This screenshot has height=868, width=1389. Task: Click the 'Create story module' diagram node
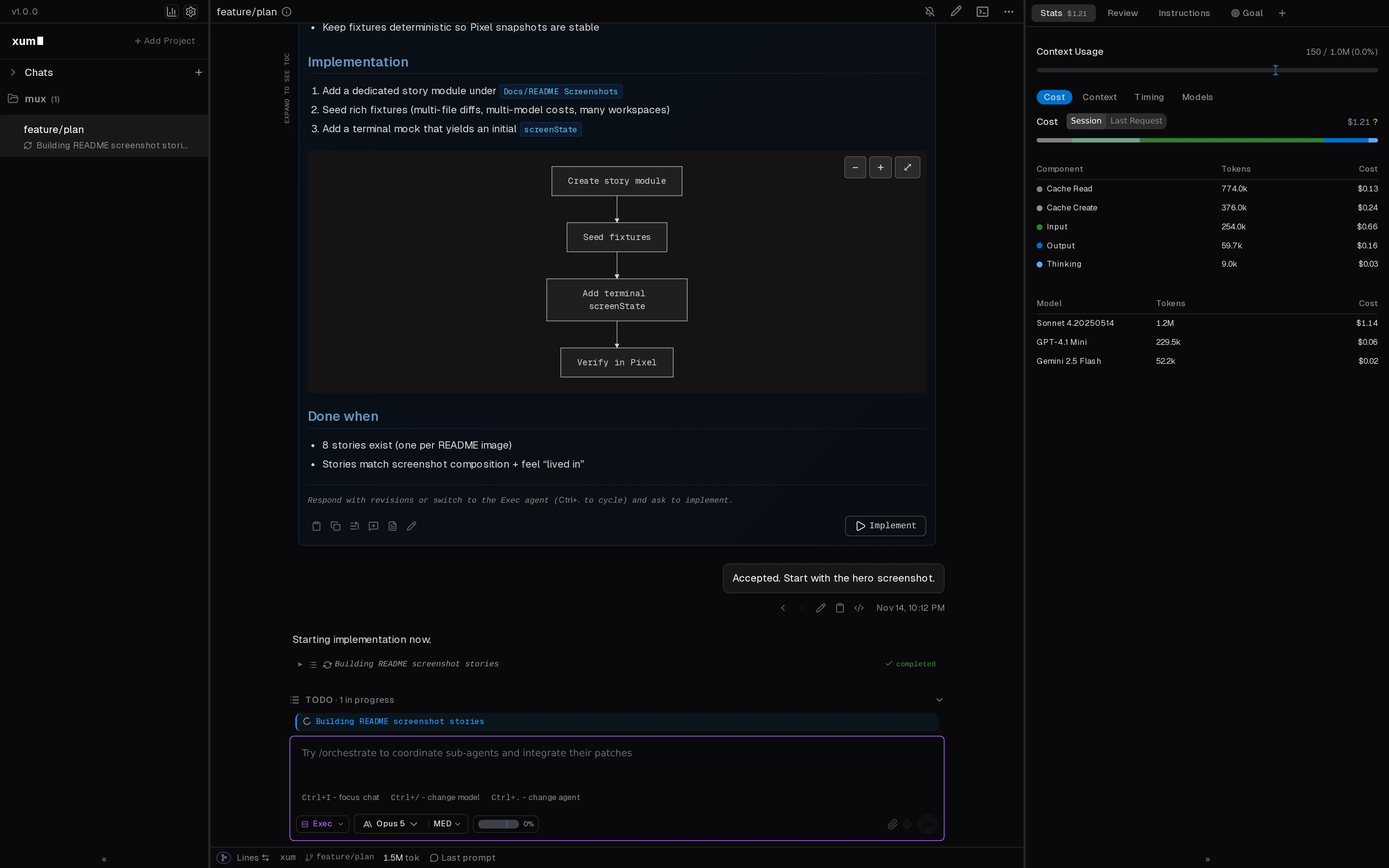(616, 182)
